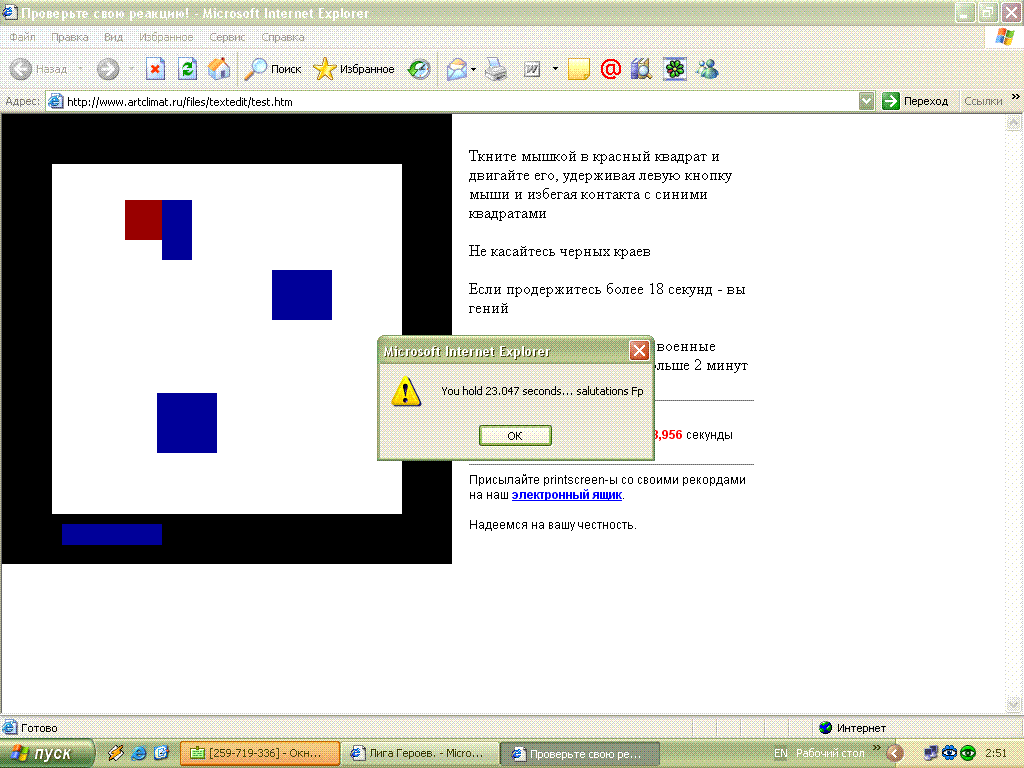Stop page loading with red X icon

tap(155, 69)
